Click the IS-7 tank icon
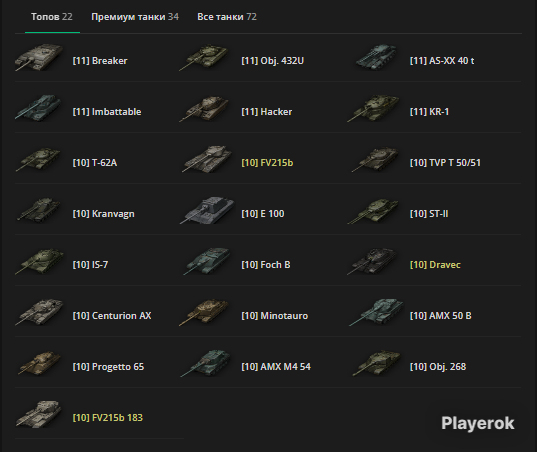The width and height of the screenshot is (537, 452). (x=39, y=262)
